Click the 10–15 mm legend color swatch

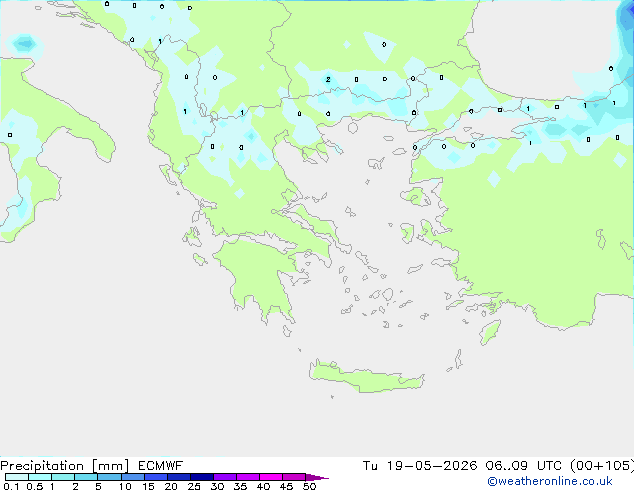(x=133, y=477)
